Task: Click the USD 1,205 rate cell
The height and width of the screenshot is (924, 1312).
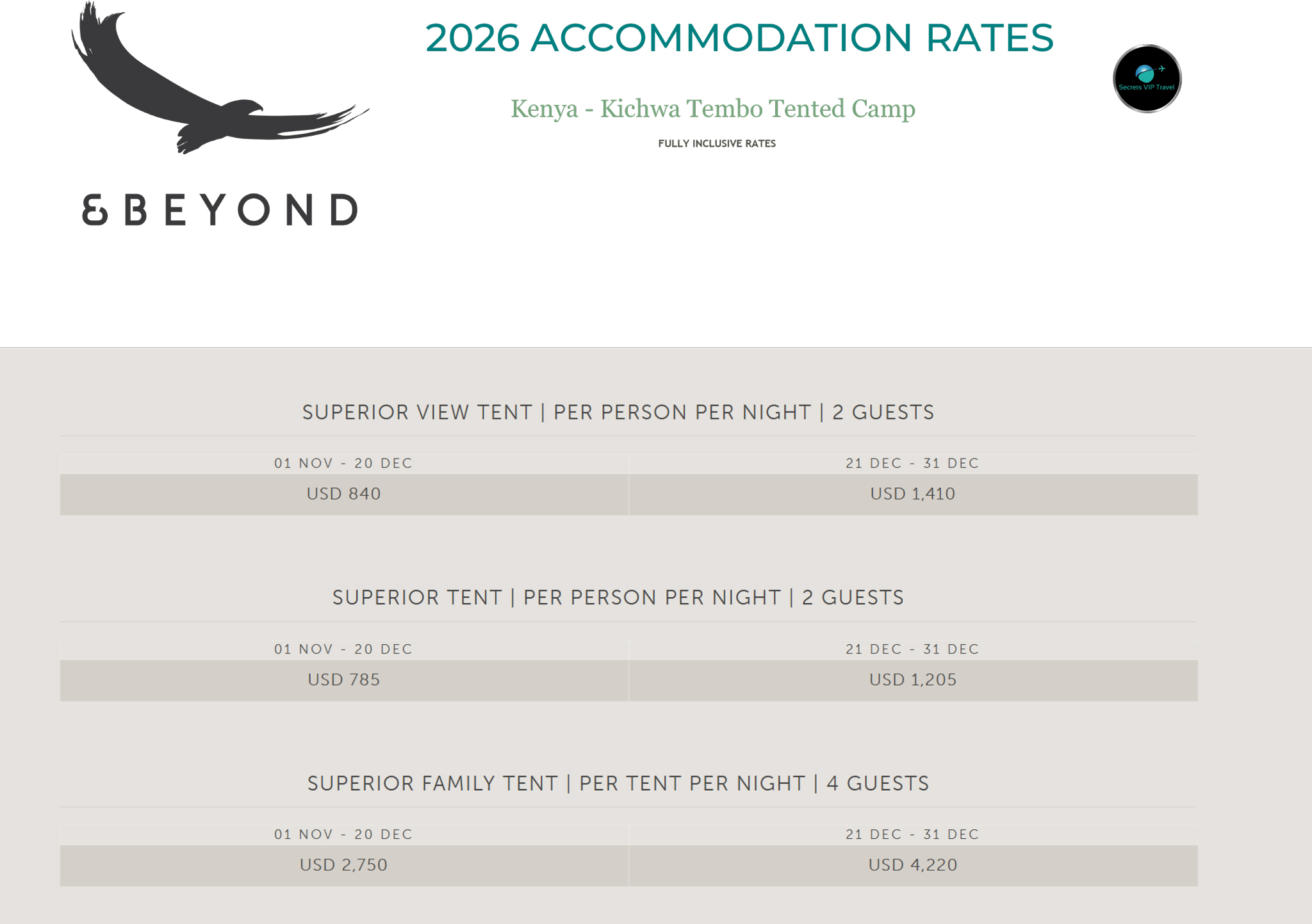Action: [x=912, y=679]
